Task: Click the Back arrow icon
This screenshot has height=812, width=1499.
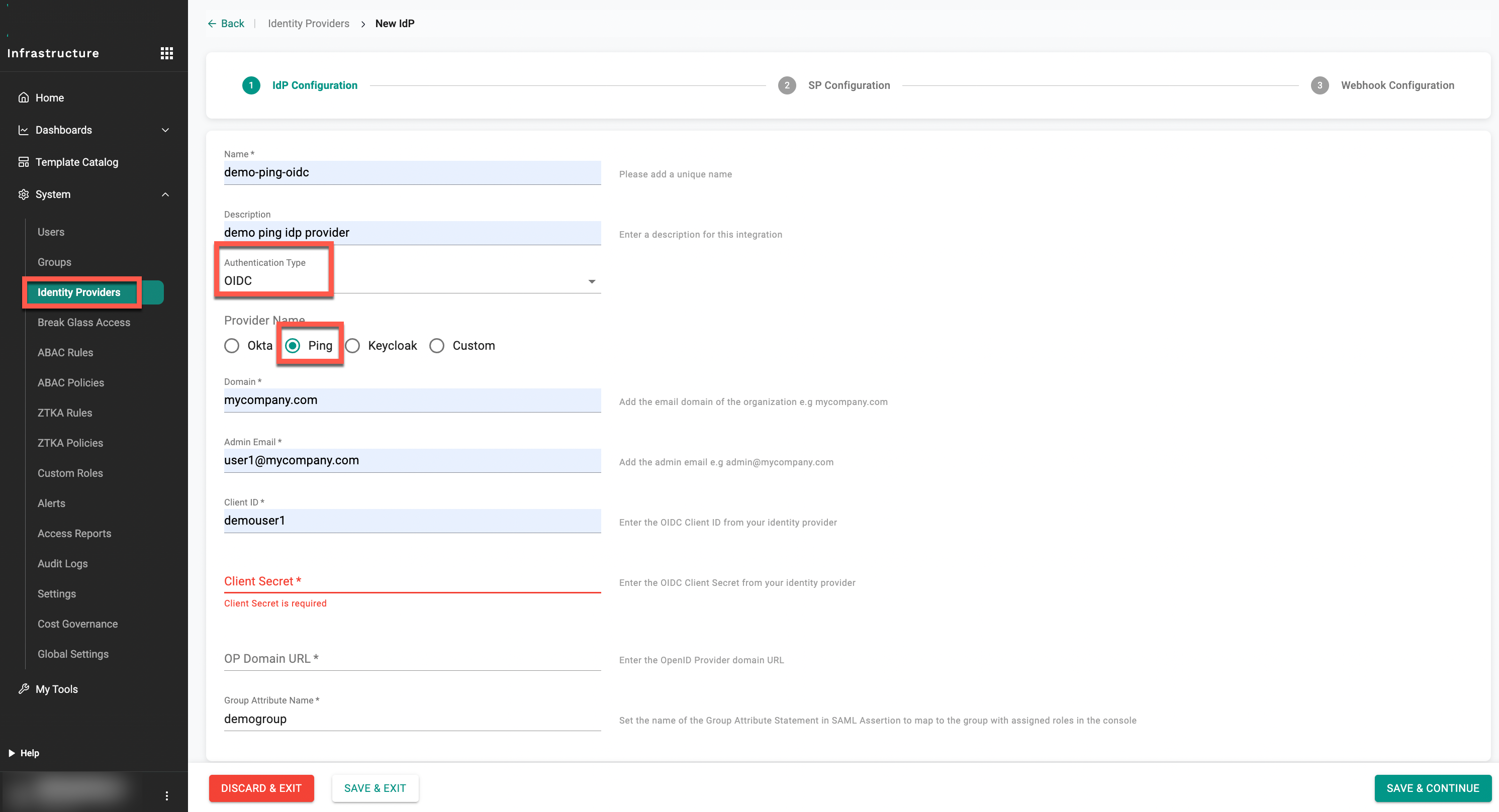Action: coord(212,23)
